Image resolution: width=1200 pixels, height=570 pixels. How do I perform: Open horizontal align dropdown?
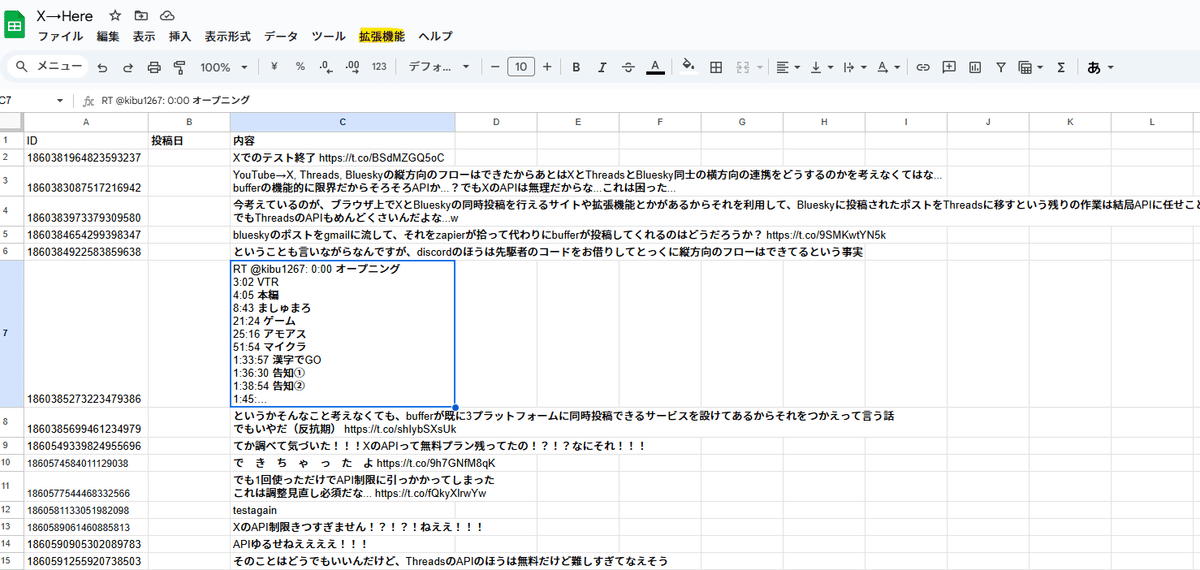click(x=789, y=67)
